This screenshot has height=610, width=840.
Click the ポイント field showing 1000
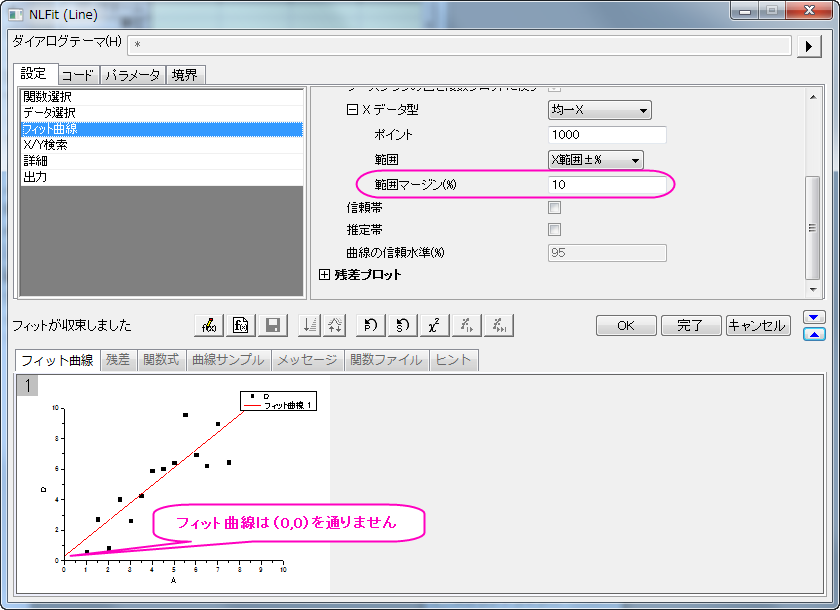(x=607, y=135)
